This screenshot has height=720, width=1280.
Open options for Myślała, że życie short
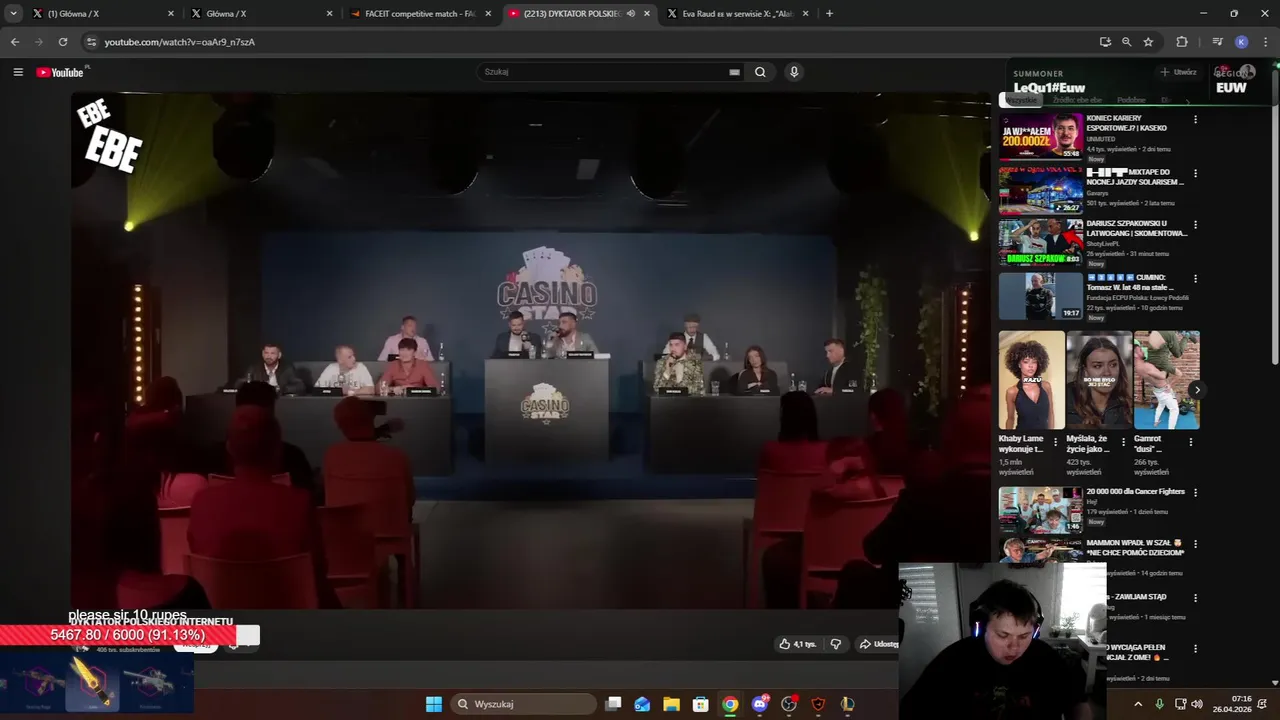coord(1123,441)
